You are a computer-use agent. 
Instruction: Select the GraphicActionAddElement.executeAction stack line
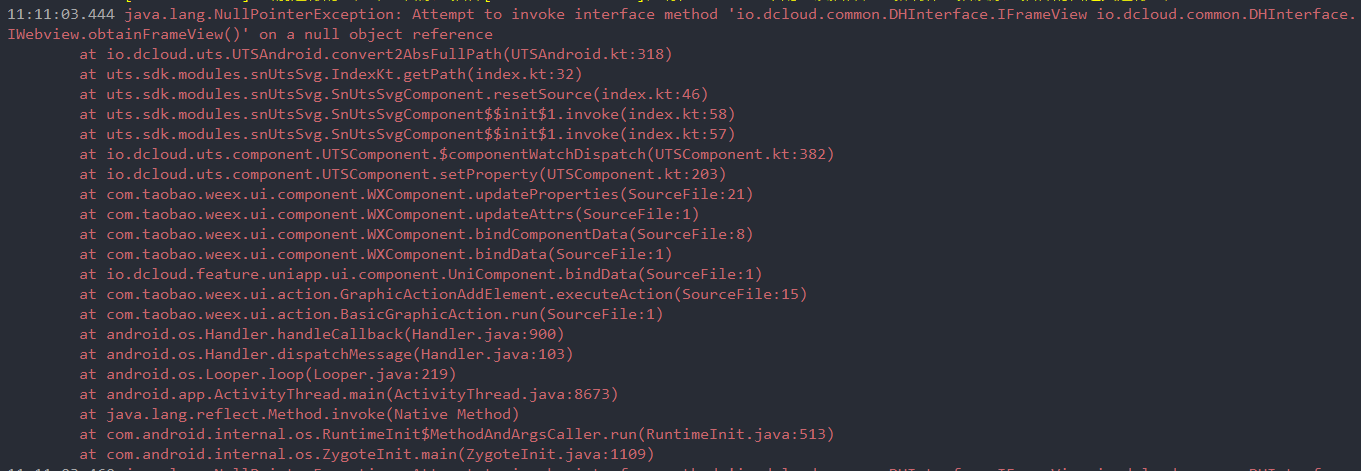pyautogui.click(x=443, y=294)
